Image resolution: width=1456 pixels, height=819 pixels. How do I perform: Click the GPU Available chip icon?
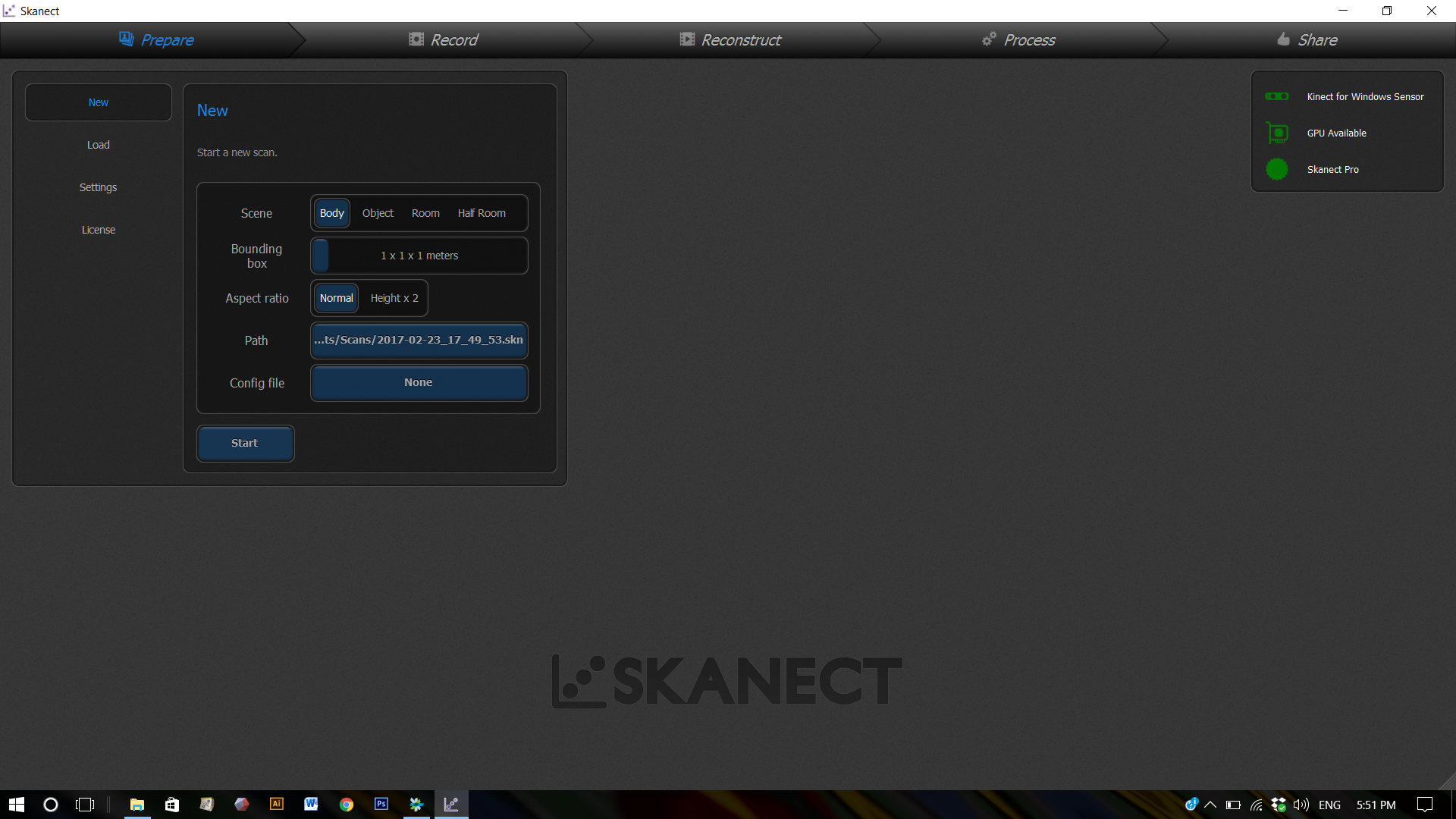[1277, 133]
